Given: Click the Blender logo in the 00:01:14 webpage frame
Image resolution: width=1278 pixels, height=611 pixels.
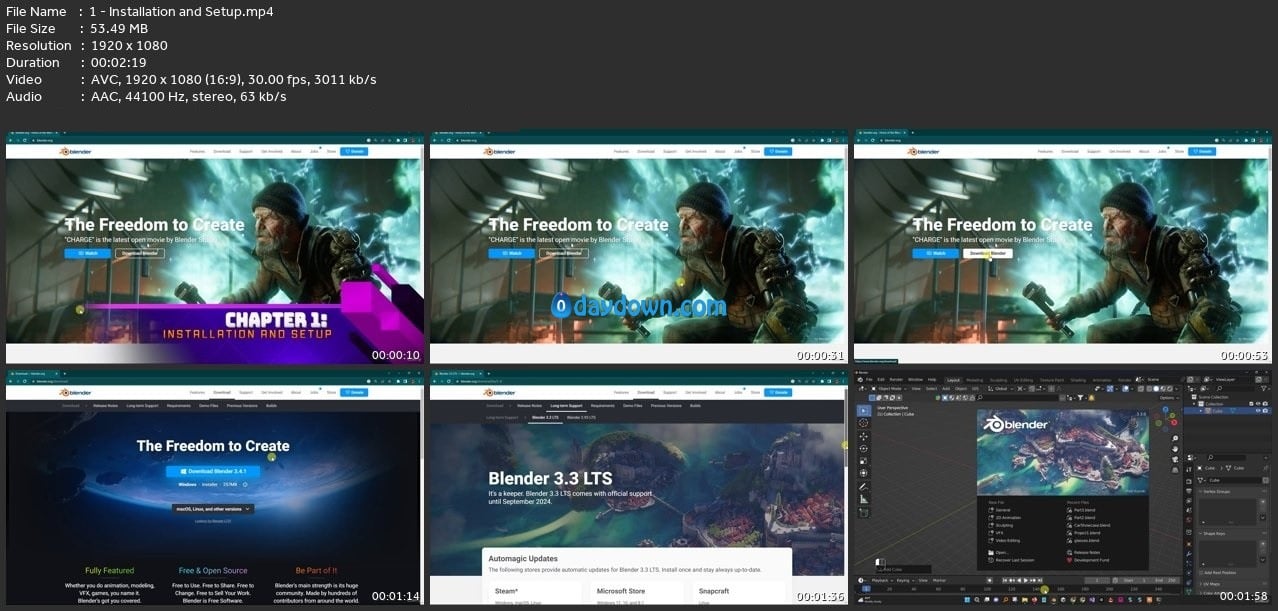Looking at the screenshot, I should (74, 393).
